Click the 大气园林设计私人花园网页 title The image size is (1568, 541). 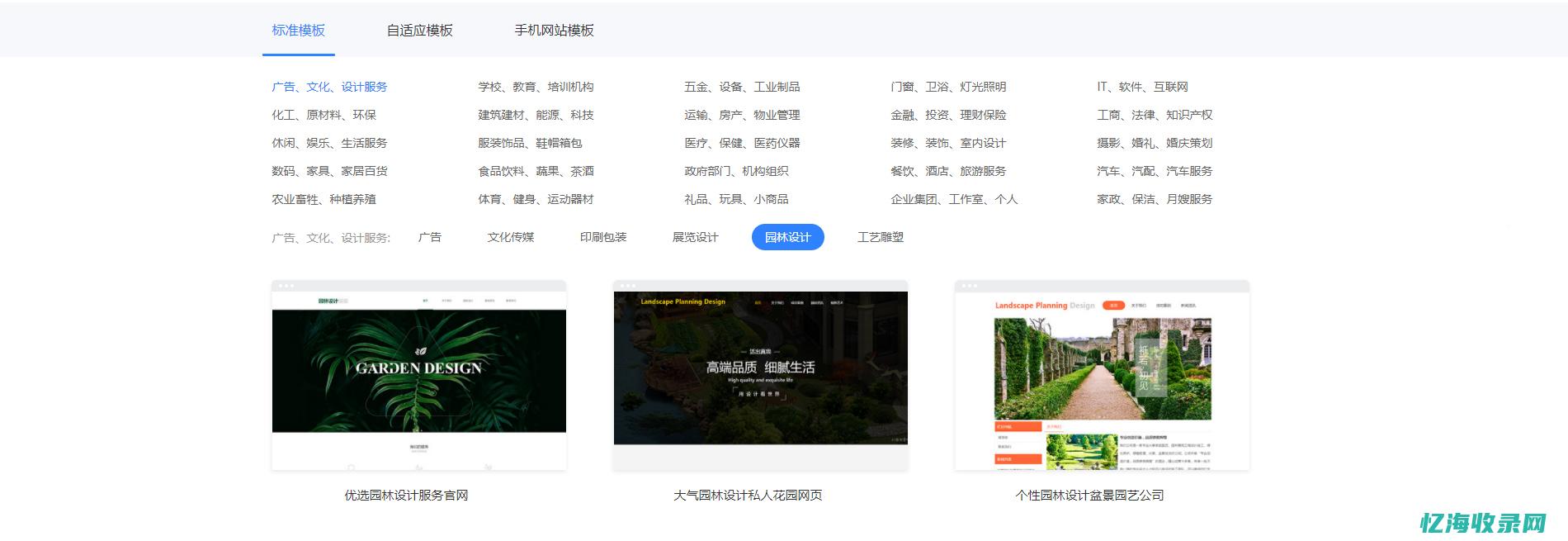tap(748, 496)
